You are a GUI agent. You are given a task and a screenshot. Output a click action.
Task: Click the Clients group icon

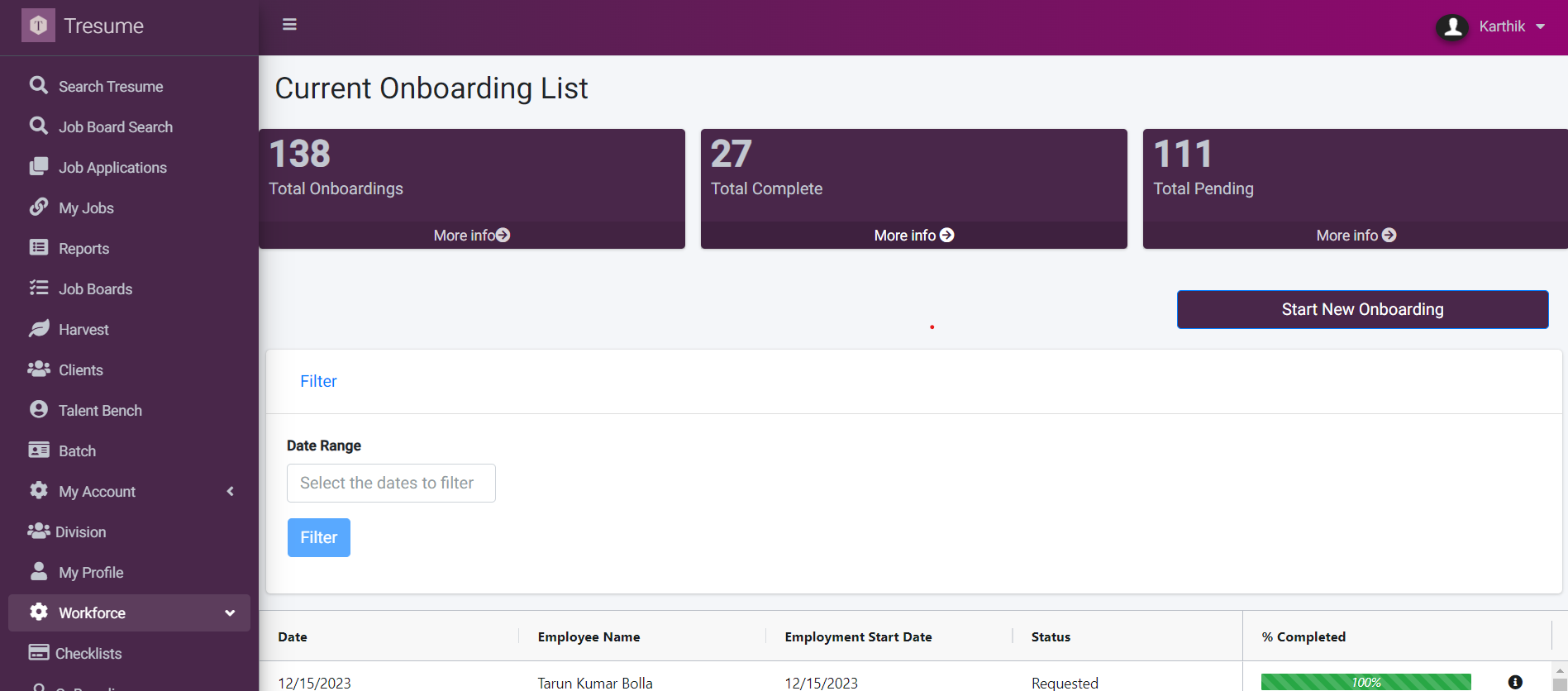coord(39,369)
